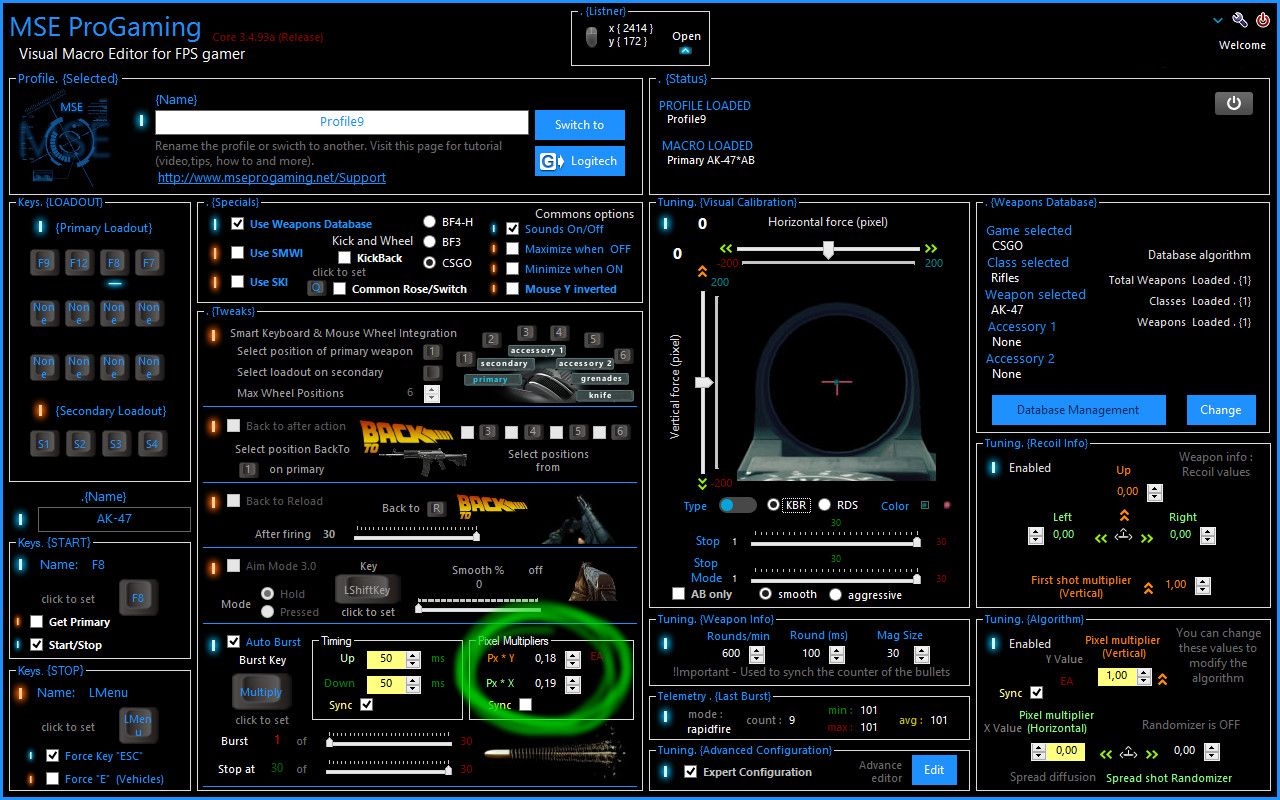Select the S2 secondary loadout key
The width and height of the screenshot is (1280, 800).
[x=79, y=443]
